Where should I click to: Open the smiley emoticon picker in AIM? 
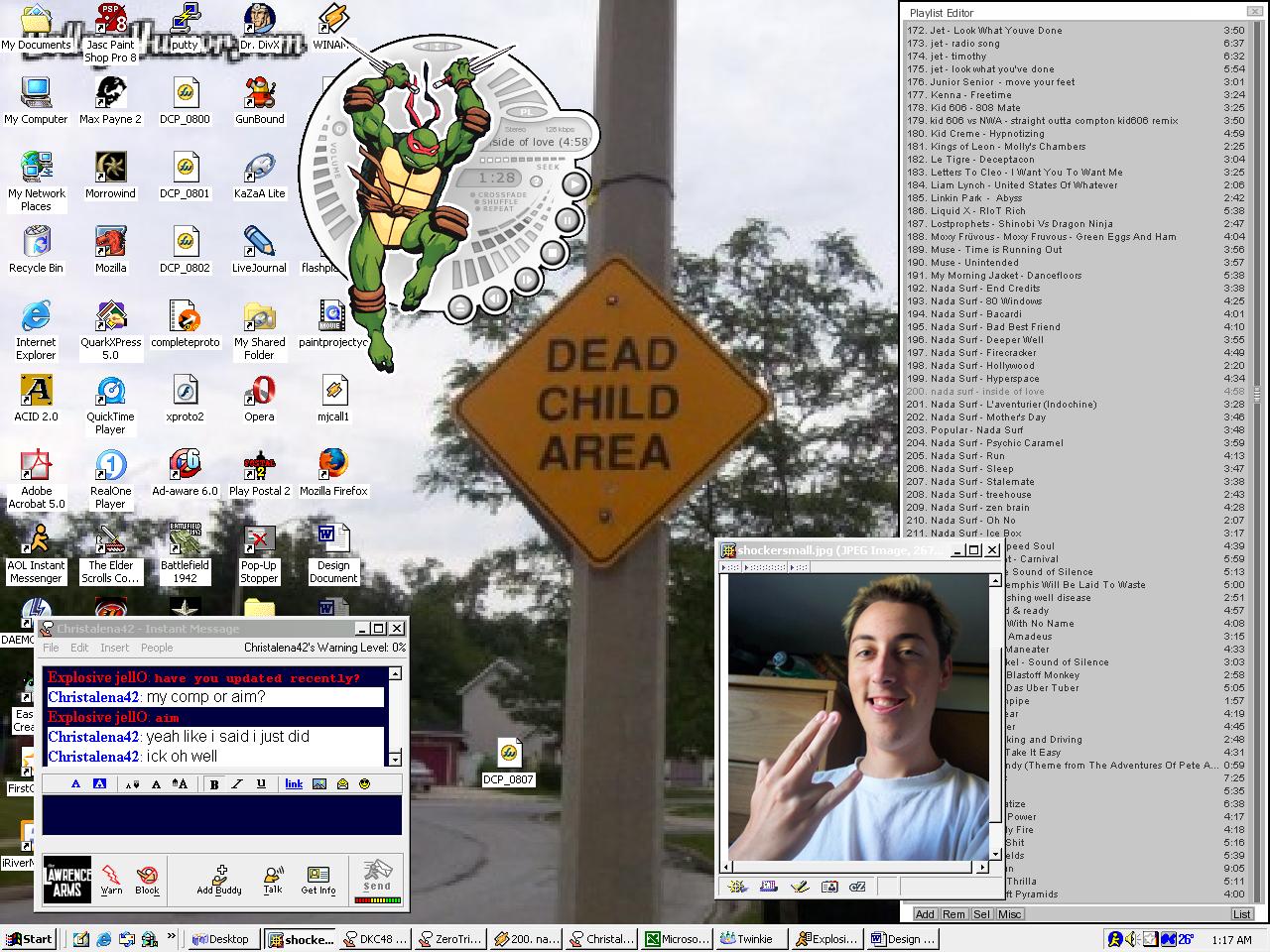(x=365, y=783)
